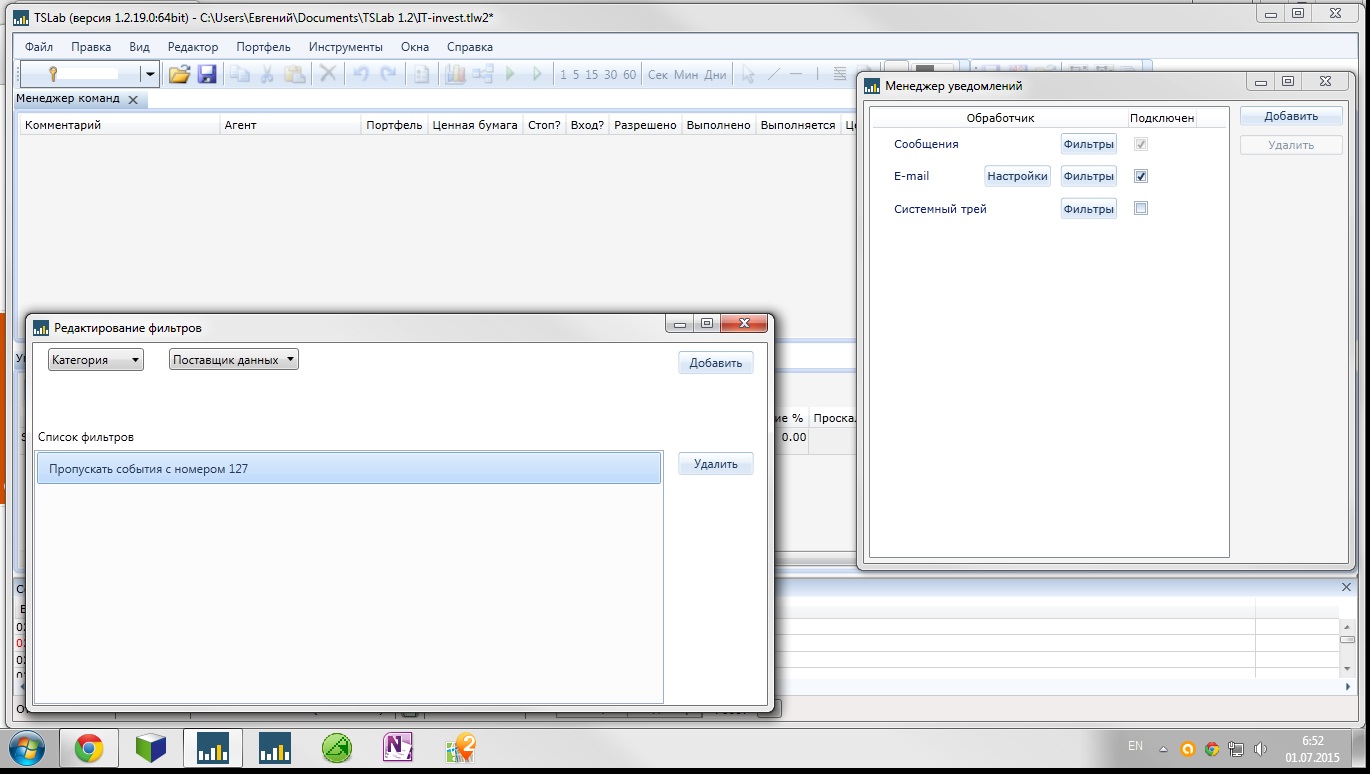Enable the Системный трей checkbox
The width and height of the screenshot is (1372, 784).
point(1141,209)
